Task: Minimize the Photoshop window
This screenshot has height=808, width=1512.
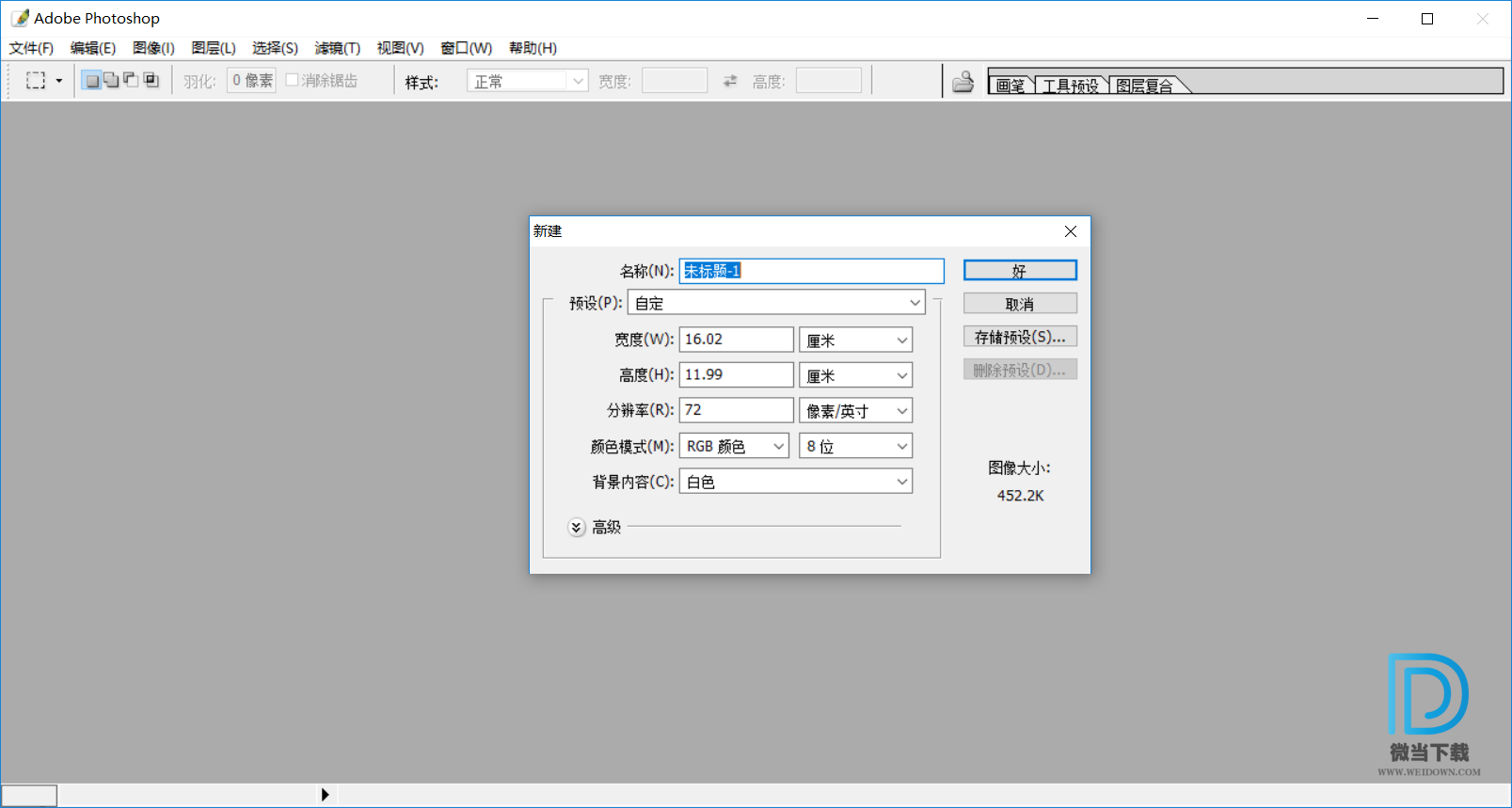Action: [1373, 19]
